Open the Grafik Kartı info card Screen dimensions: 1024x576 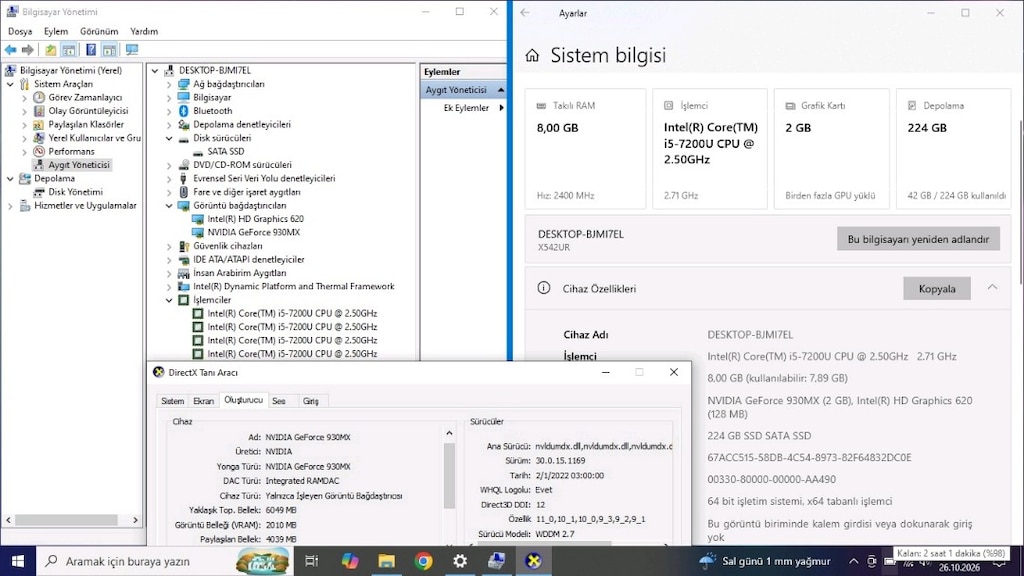point(831,149)
